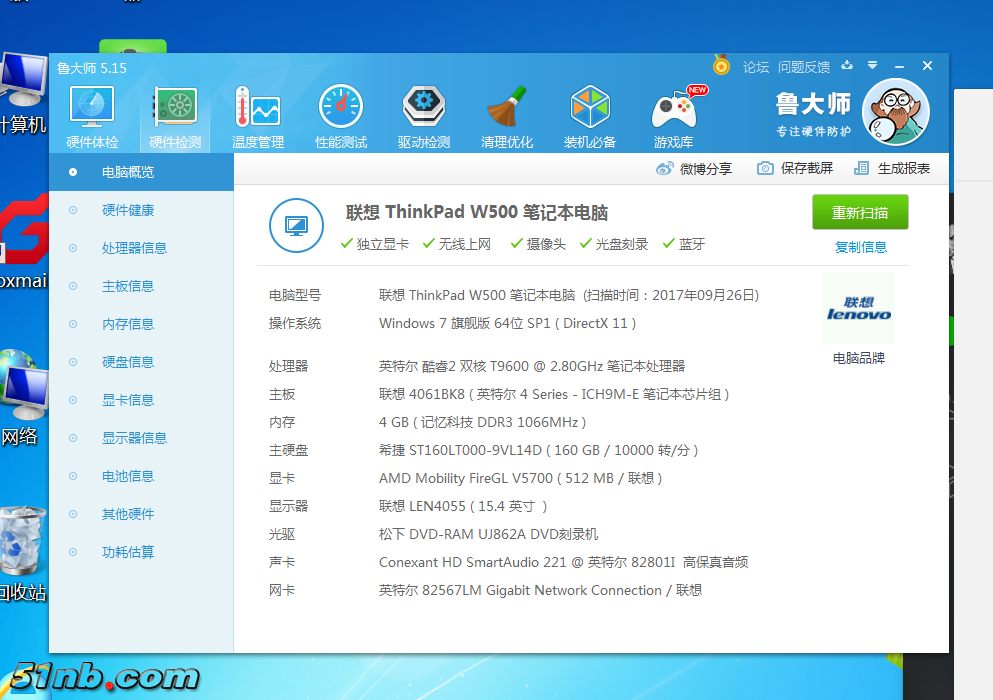993x700 pixels.
Task: Expand the main menu dropdown arrow in title bar
Action: click(872, 66)
